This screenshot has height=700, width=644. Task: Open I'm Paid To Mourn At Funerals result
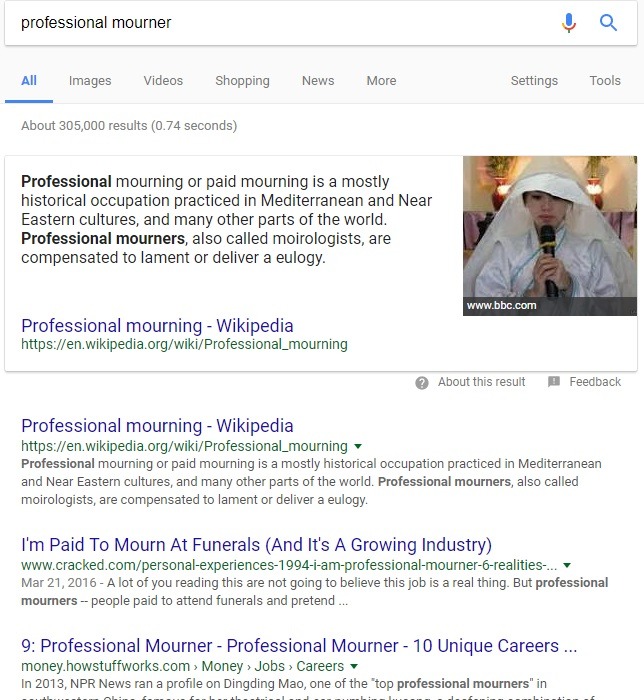click(x=256, y=545)
